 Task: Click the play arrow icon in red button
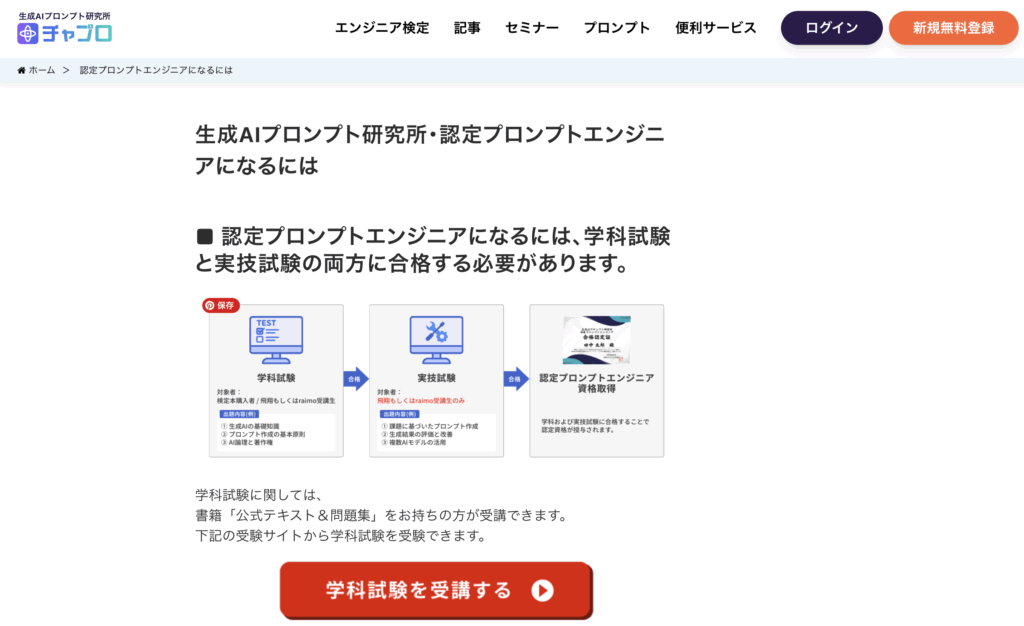click(x=542, y=590)
